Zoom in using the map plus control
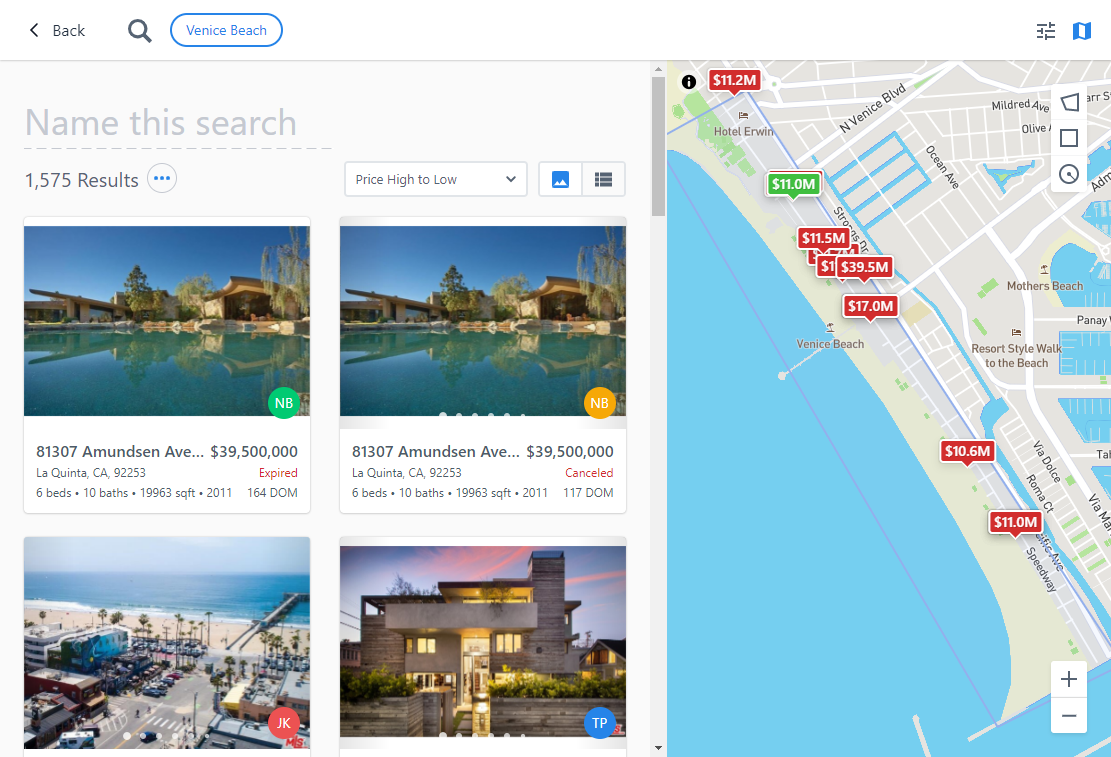 [1069, 678]
